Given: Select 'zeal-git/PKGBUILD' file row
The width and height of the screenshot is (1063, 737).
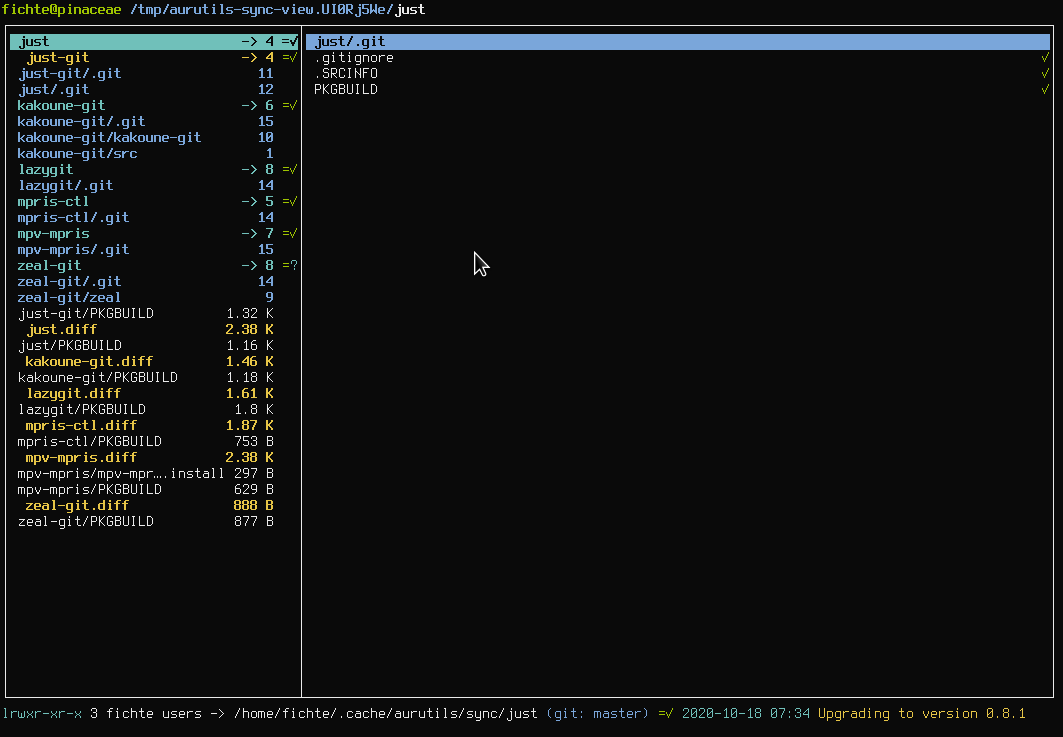Looking at the screenshot, I should (154, 522).
